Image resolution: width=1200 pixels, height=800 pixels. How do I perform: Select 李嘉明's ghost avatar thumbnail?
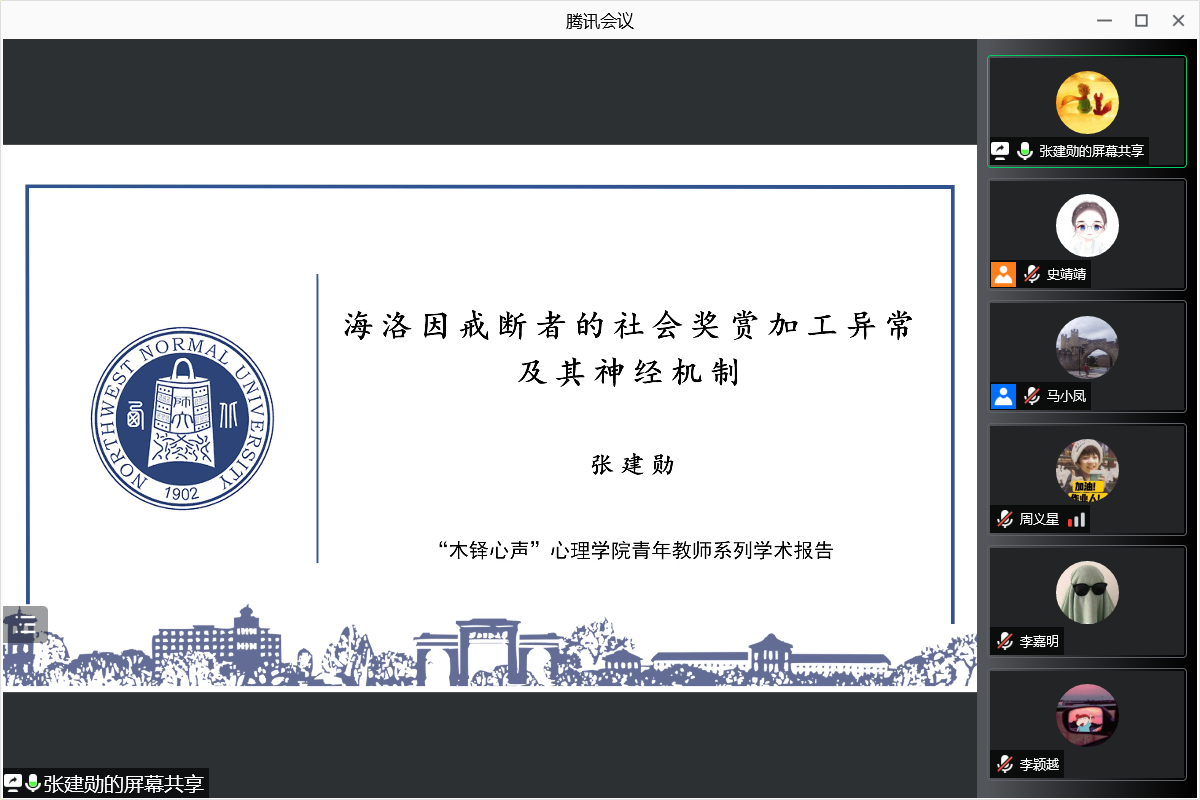tap(1087, 593)
